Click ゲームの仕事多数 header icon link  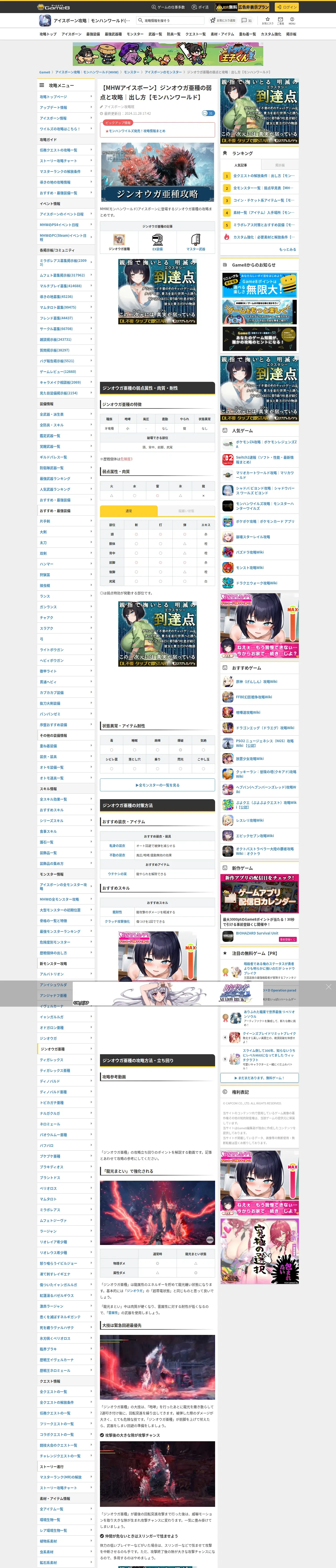168,7
